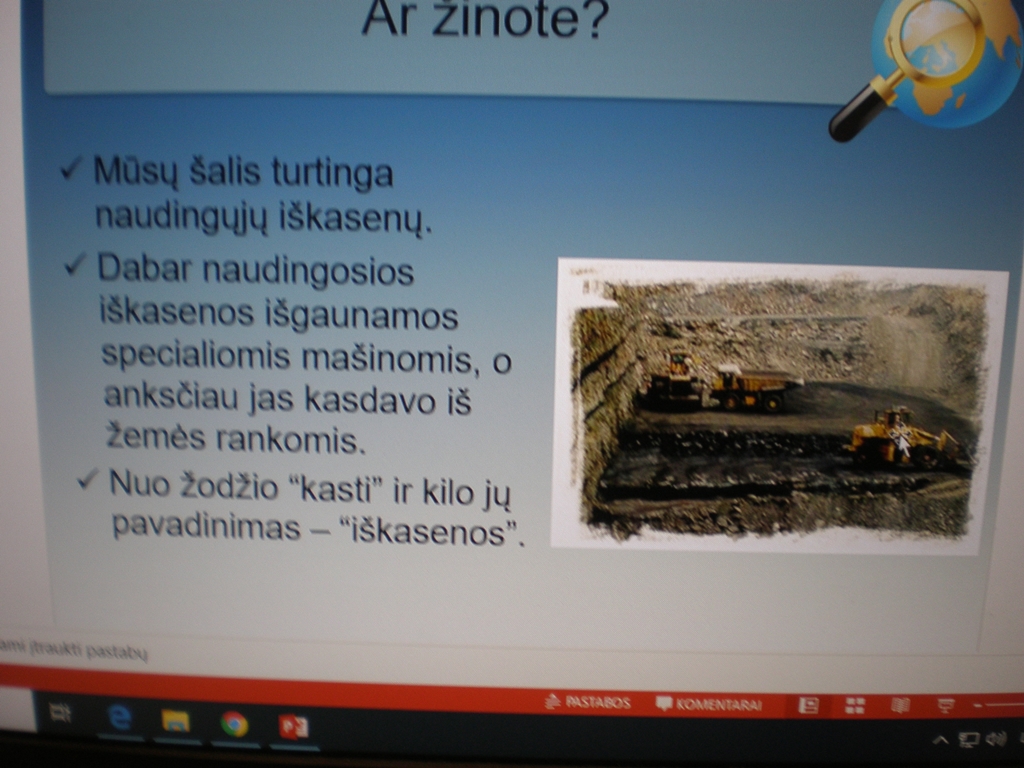Show hidden system tray icons
The width and height of the screenshot is (1024, 768).
pyautogui.click(x=940, y=740)
